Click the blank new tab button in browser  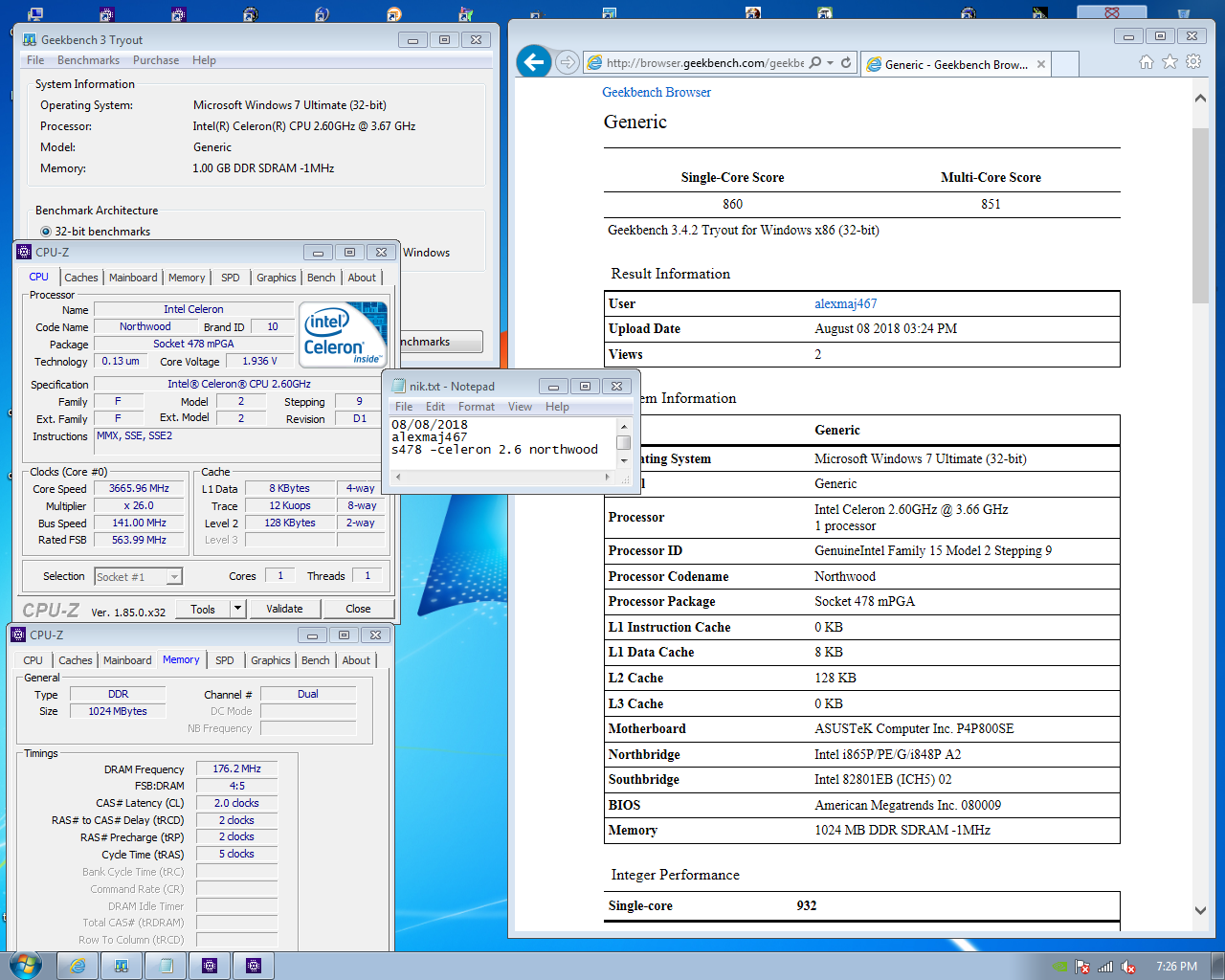(x=1065, y=64)
